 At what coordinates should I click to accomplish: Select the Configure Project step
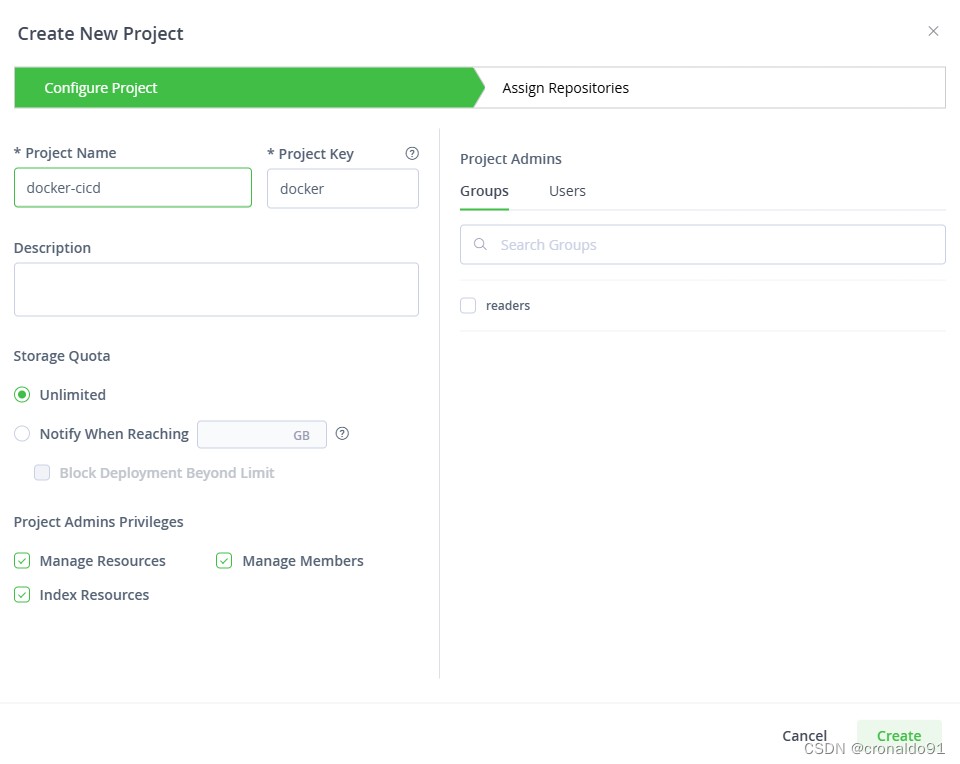[101, 88]
